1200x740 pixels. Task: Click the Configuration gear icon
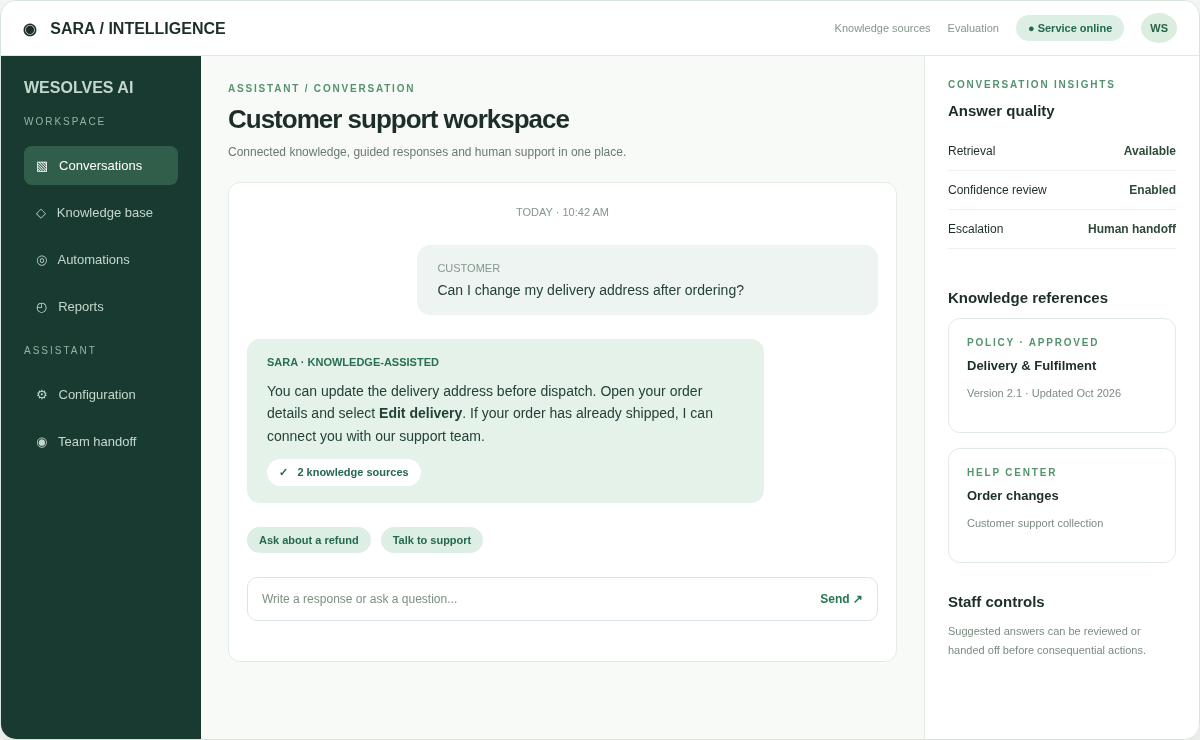(x=42, y=395)
